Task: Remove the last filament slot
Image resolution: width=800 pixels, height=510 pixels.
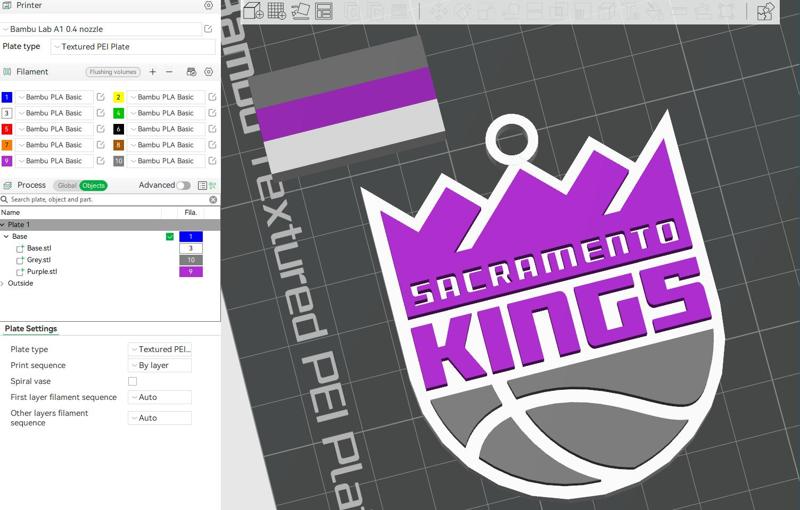Action: (169, 72)
